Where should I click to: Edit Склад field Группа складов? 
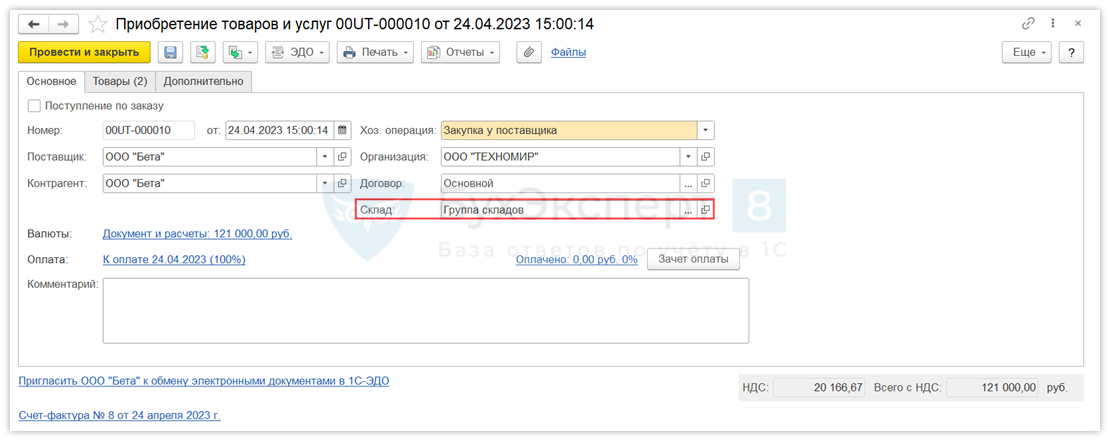pyautogui.click(x=560, y=210)
